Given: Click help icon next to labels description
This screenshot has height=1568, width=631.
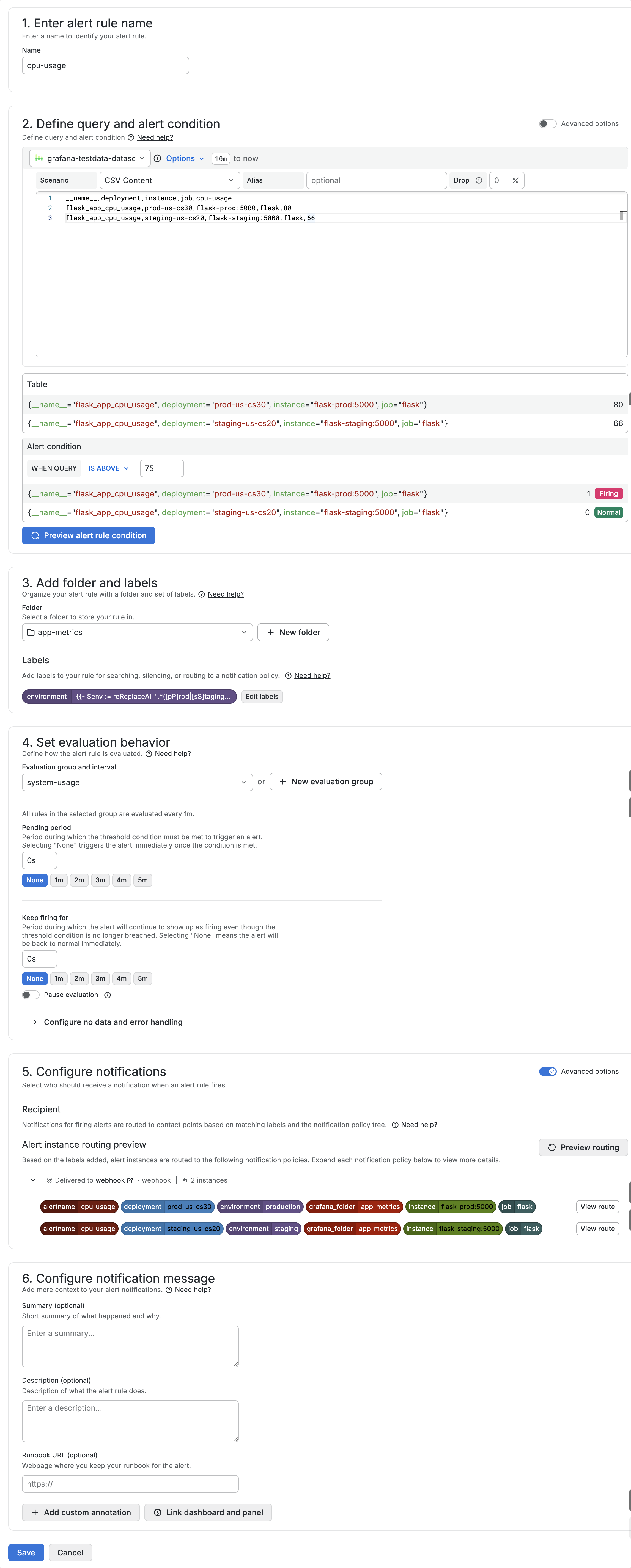Looking at the screenshot, I should 288,676.
